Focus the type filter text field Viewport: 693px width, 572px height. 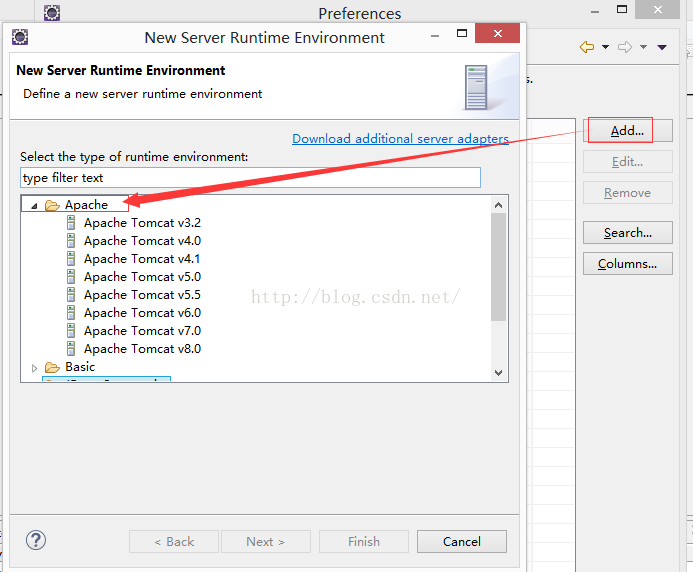pyautogui.click(x=251, y=178)
